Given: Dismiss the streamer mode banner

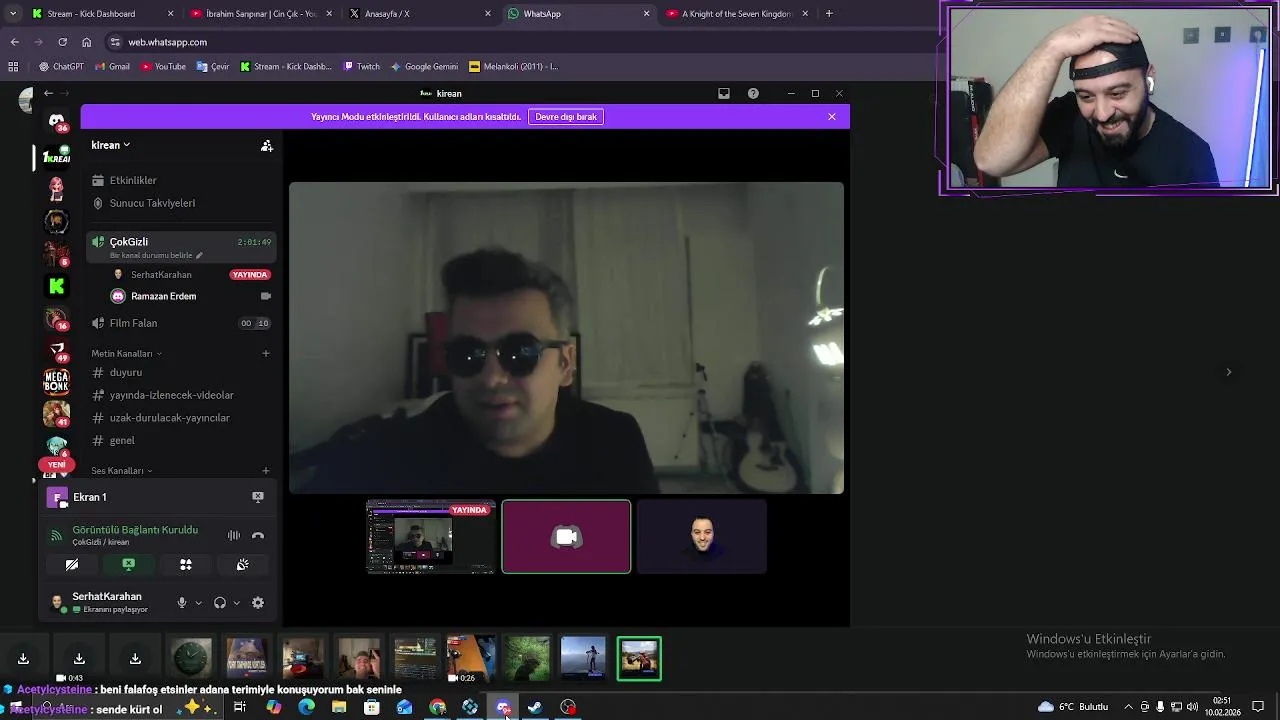Looking at the screenshot, I should [832, 117].
